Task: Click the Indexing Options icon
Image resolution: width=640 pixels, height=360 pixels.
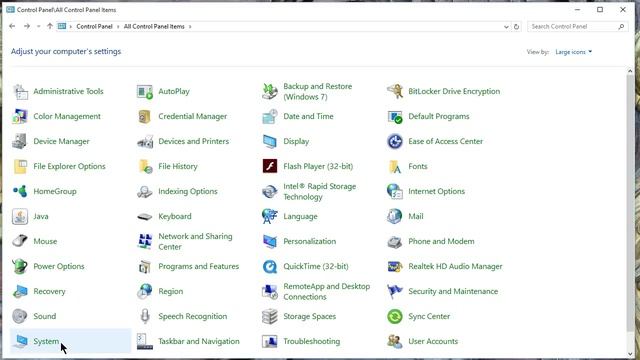Action: coord(145,191)
